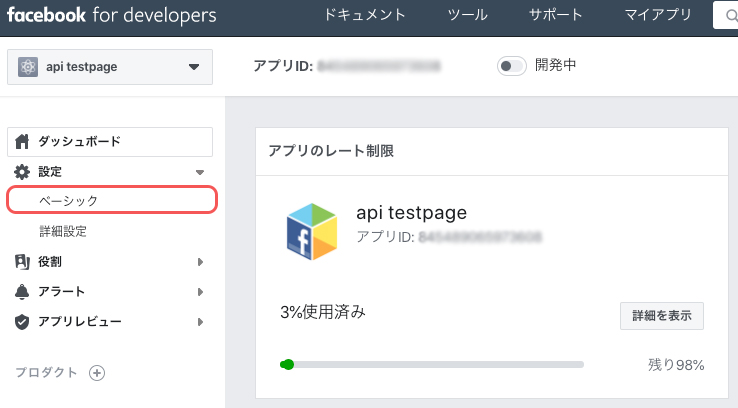
Task: Click the plus icon beside プロダクト
Action: (97, 373)
